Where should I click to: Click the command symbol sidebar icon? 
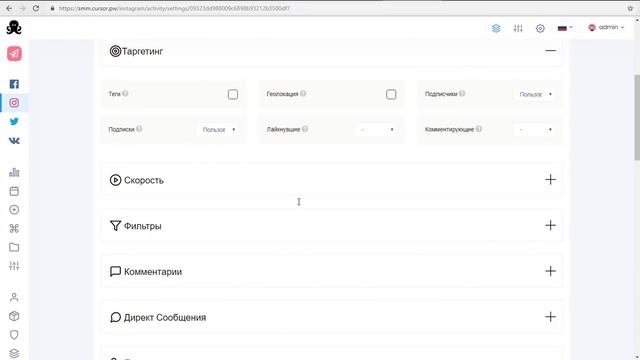pyautogui.click(x=14, y=229)
